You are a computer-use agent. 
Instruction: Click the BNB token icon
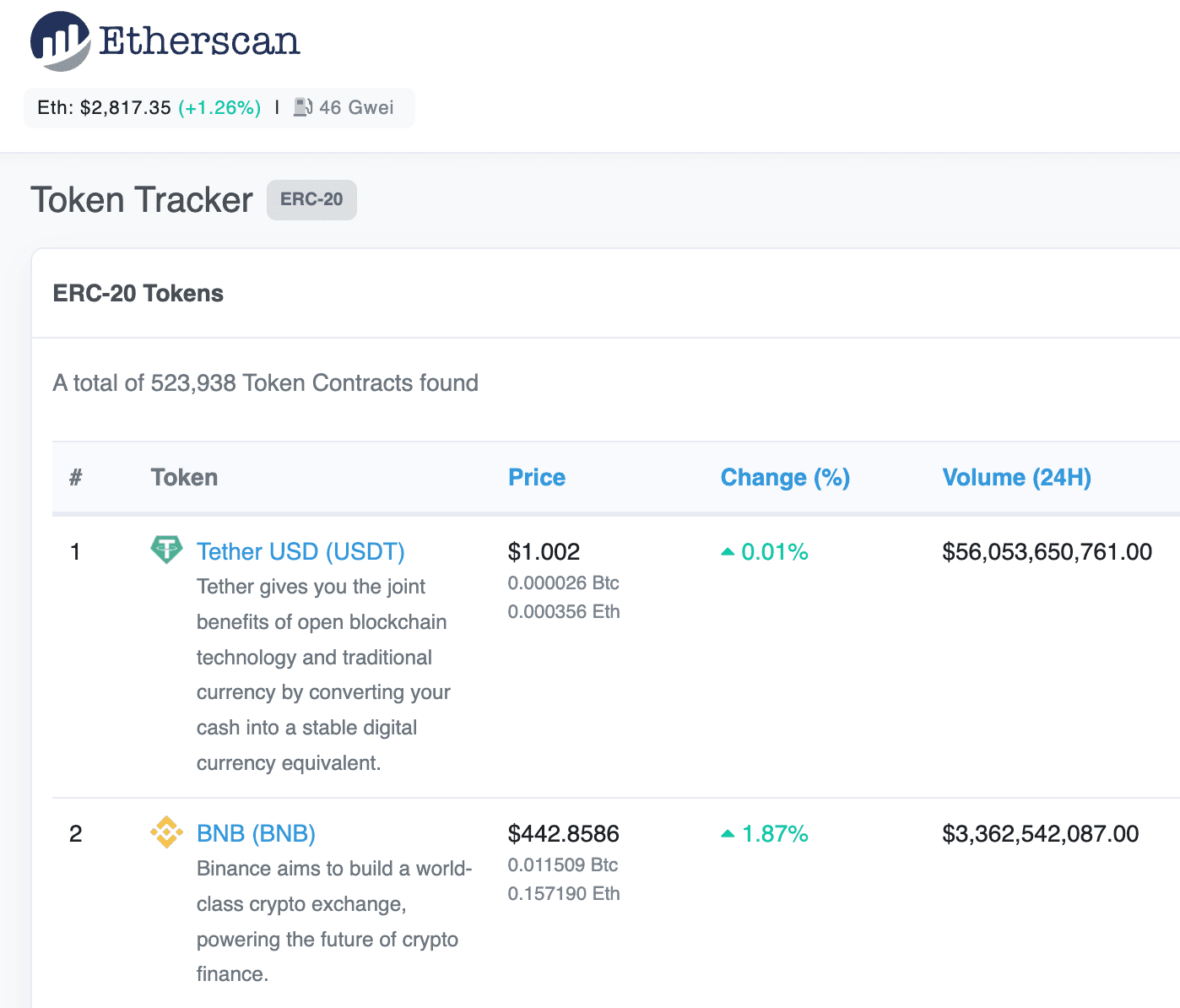click(x=166, y=832)
